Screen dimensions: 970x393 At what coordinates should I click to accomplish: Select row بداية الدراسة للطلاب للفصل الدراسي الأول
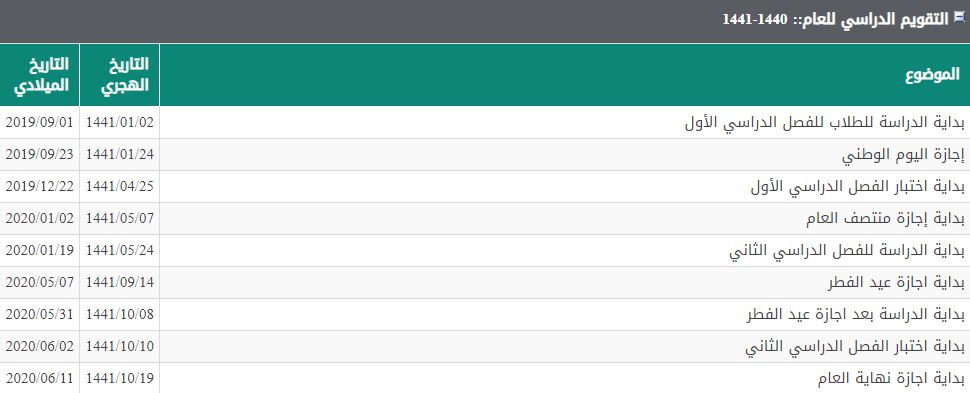pos(485,123)
